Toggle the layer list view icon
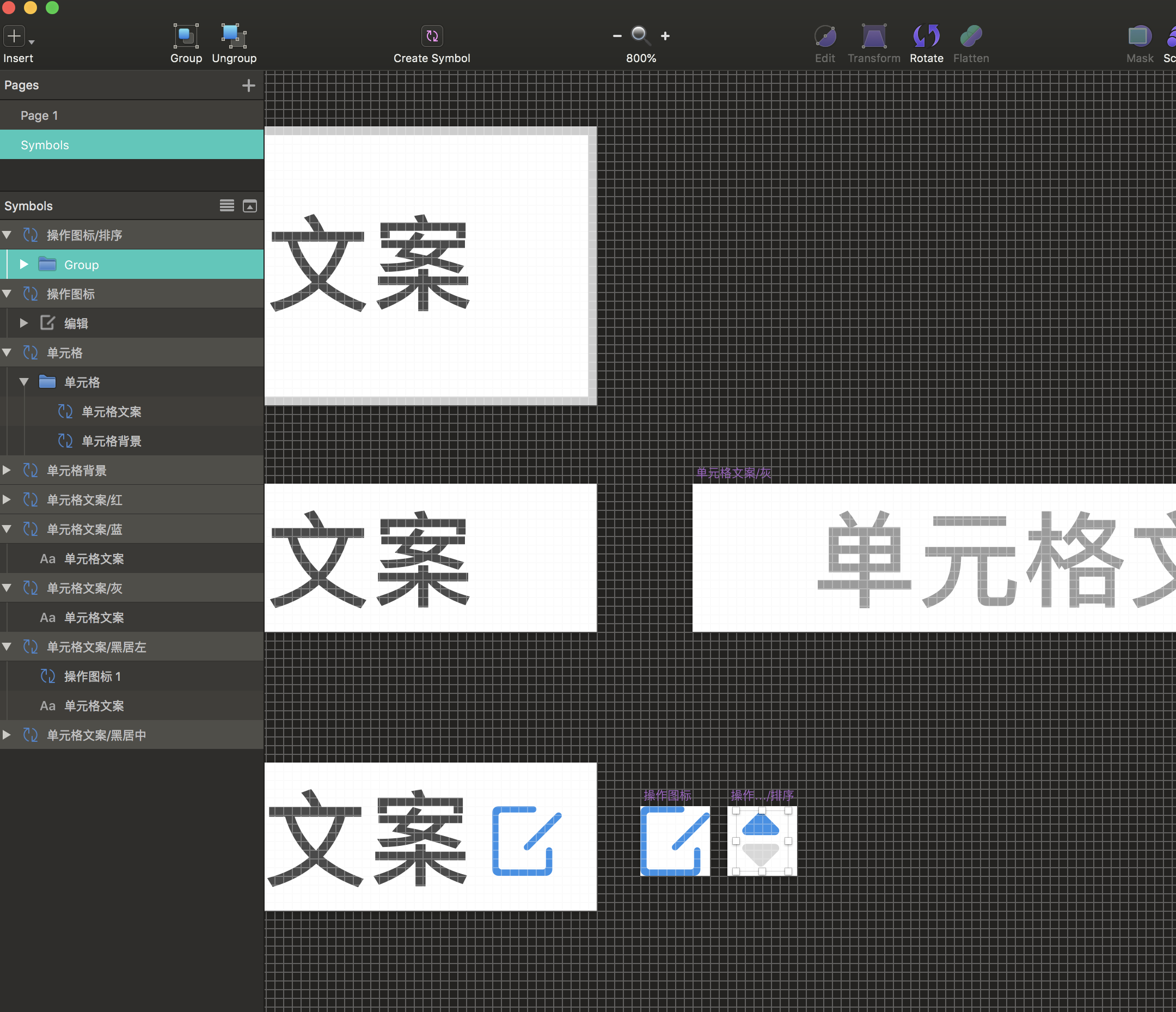 226,206
